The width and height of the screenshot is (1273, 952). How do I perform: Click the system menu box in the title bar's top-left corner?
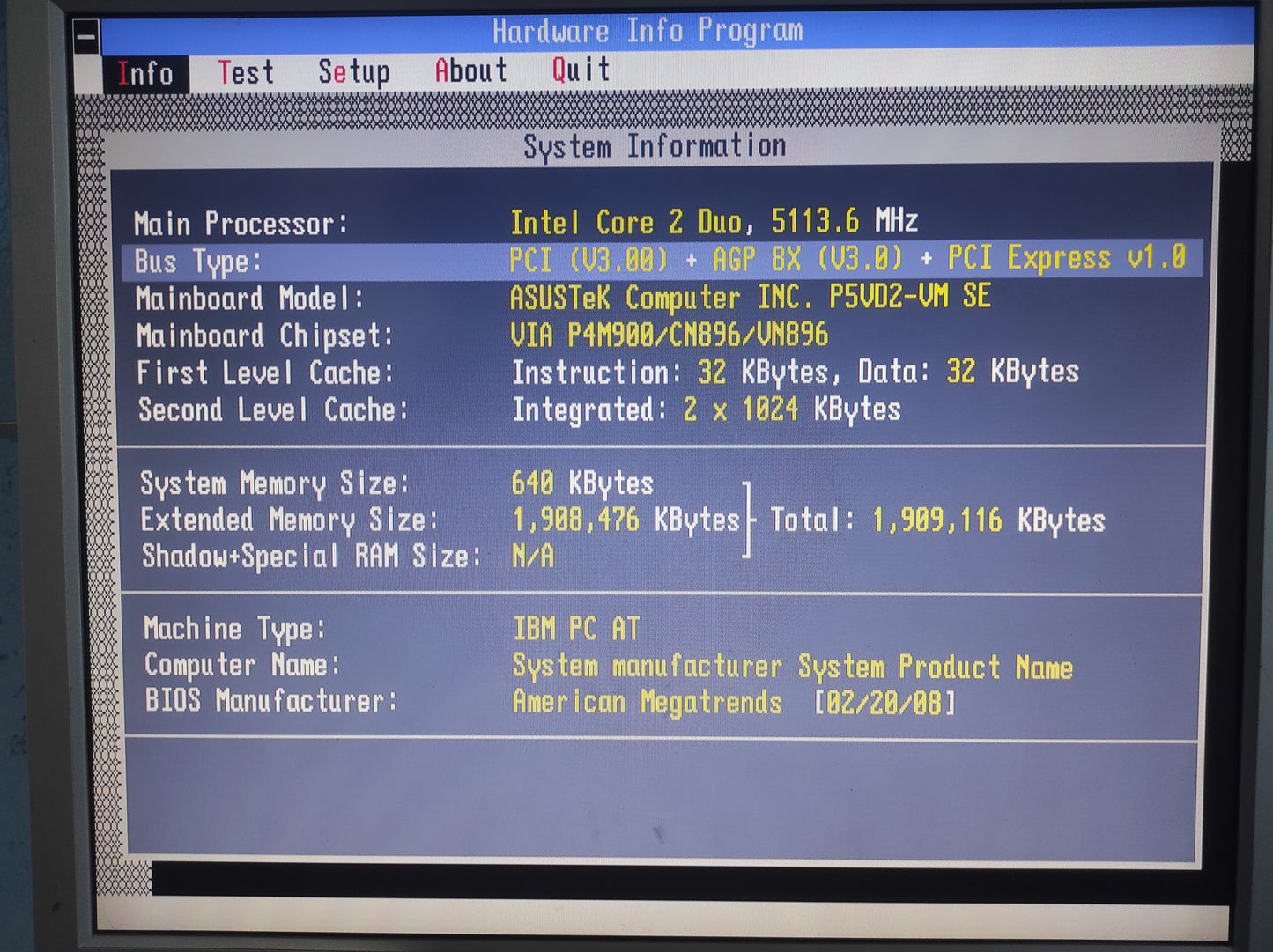[x=86, y=37]
